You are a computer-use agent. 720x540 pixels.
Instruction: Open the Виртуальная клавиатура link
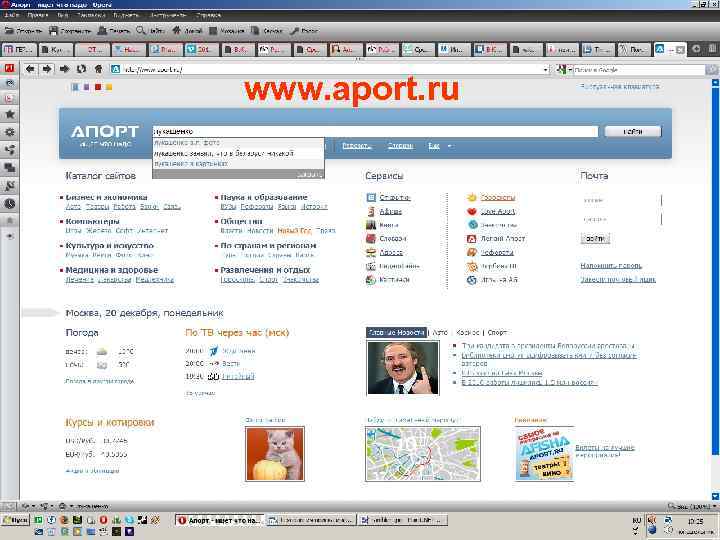(x=620, y=86)
